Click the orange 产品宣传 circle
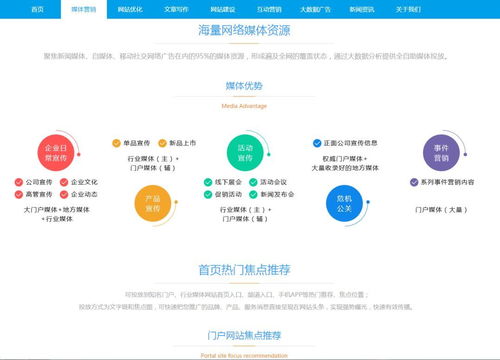500x360 pixels. (153, 203)
